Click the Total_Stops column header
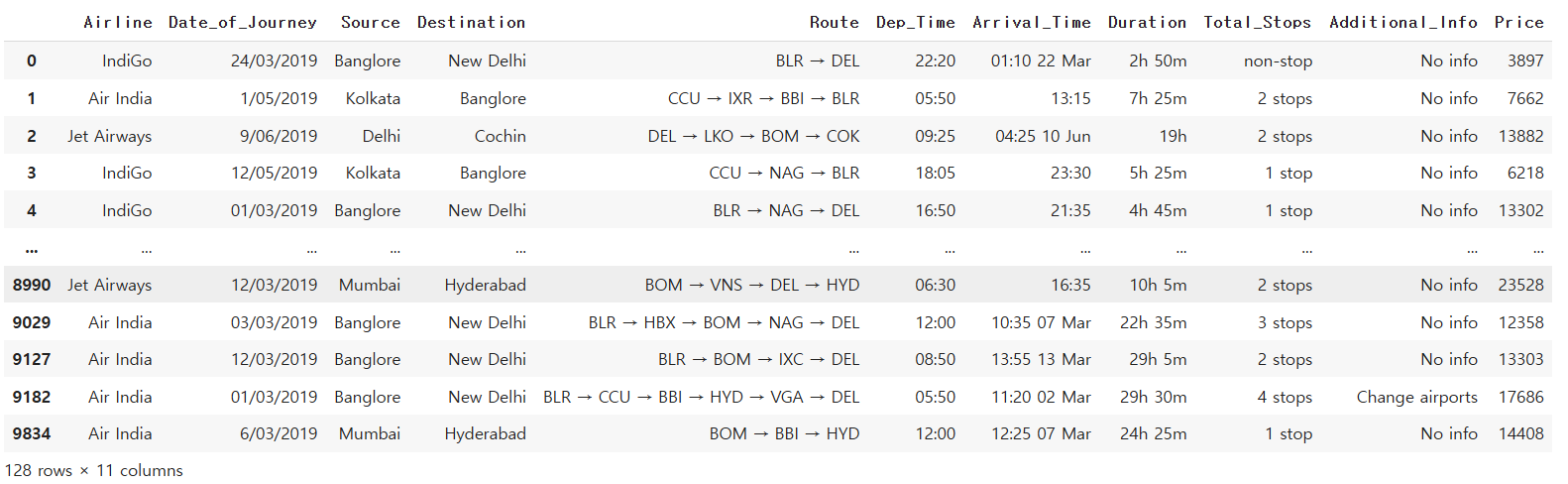Viewport: 1568px width, 484px height. tap(1257, 22)
